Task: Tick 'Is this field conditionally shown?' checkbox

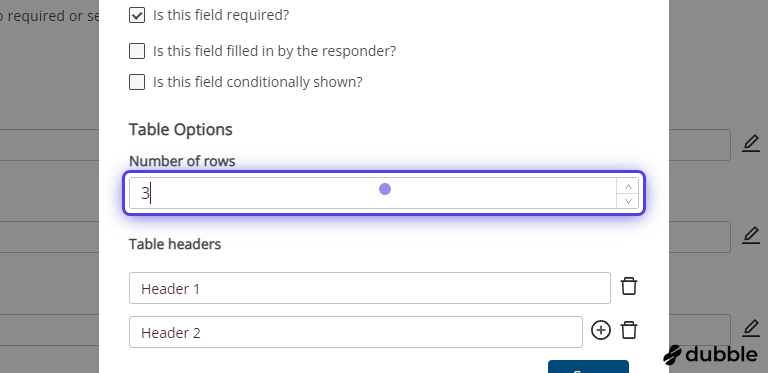Action: coord(137,82)
